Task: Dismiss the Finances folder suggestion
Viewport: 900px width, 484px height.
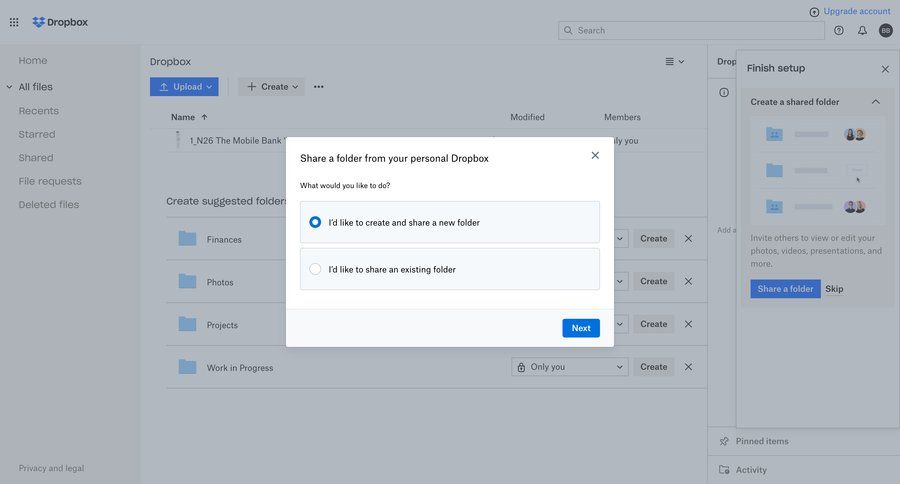Action: 688,238
